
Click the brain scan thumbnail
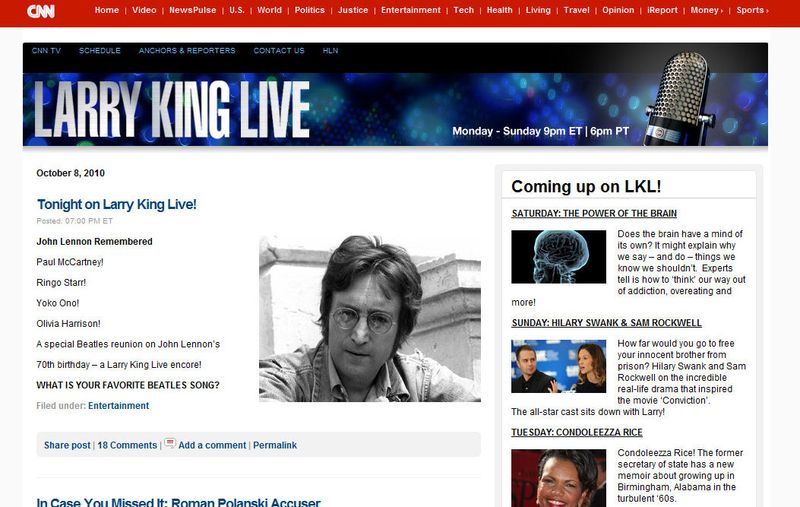coord(559,257)
